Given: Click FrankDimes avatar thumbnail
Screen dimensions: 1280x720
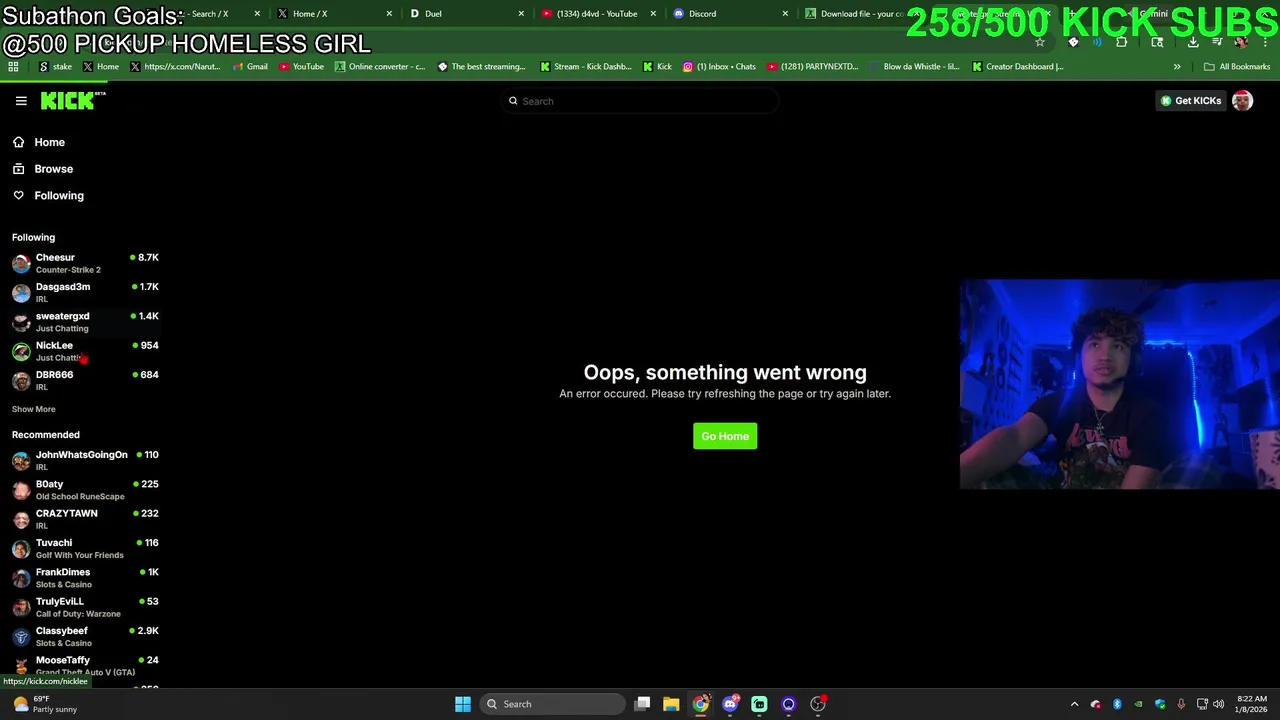Looking at the screenshot, I should pyautogui.click(x=21, y=578).
